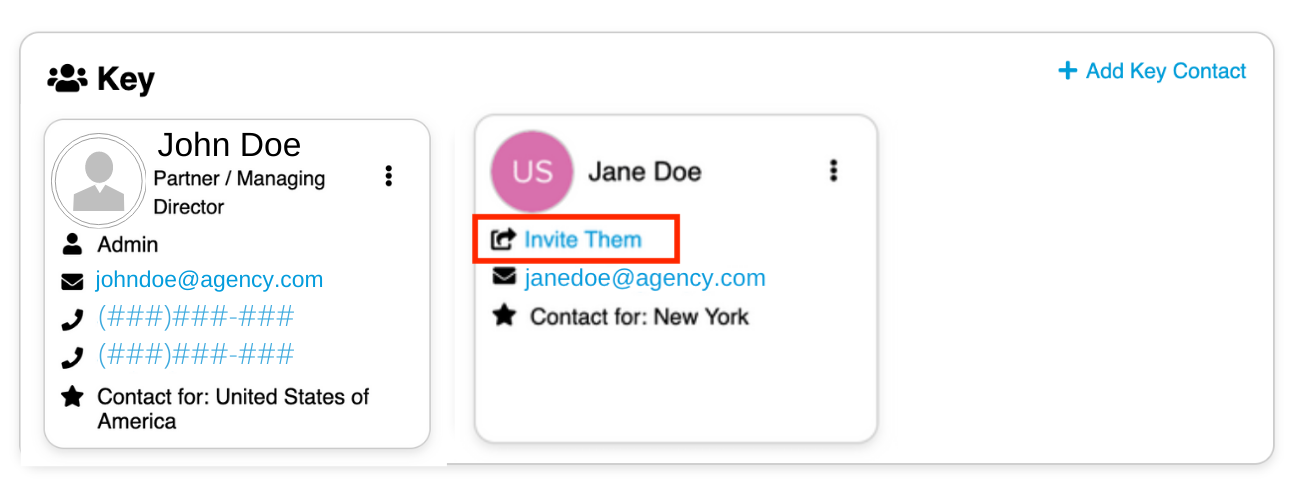Click the plus icon beside Add Key Contact
1293x488 pixels.
[x=1068, y=71]
